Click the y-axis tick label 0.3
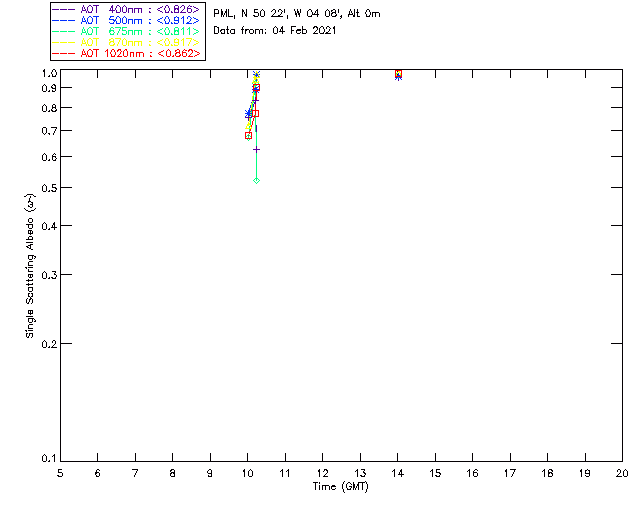The width and height of the screenshot is (640, 512). click(x=49, y=275)
